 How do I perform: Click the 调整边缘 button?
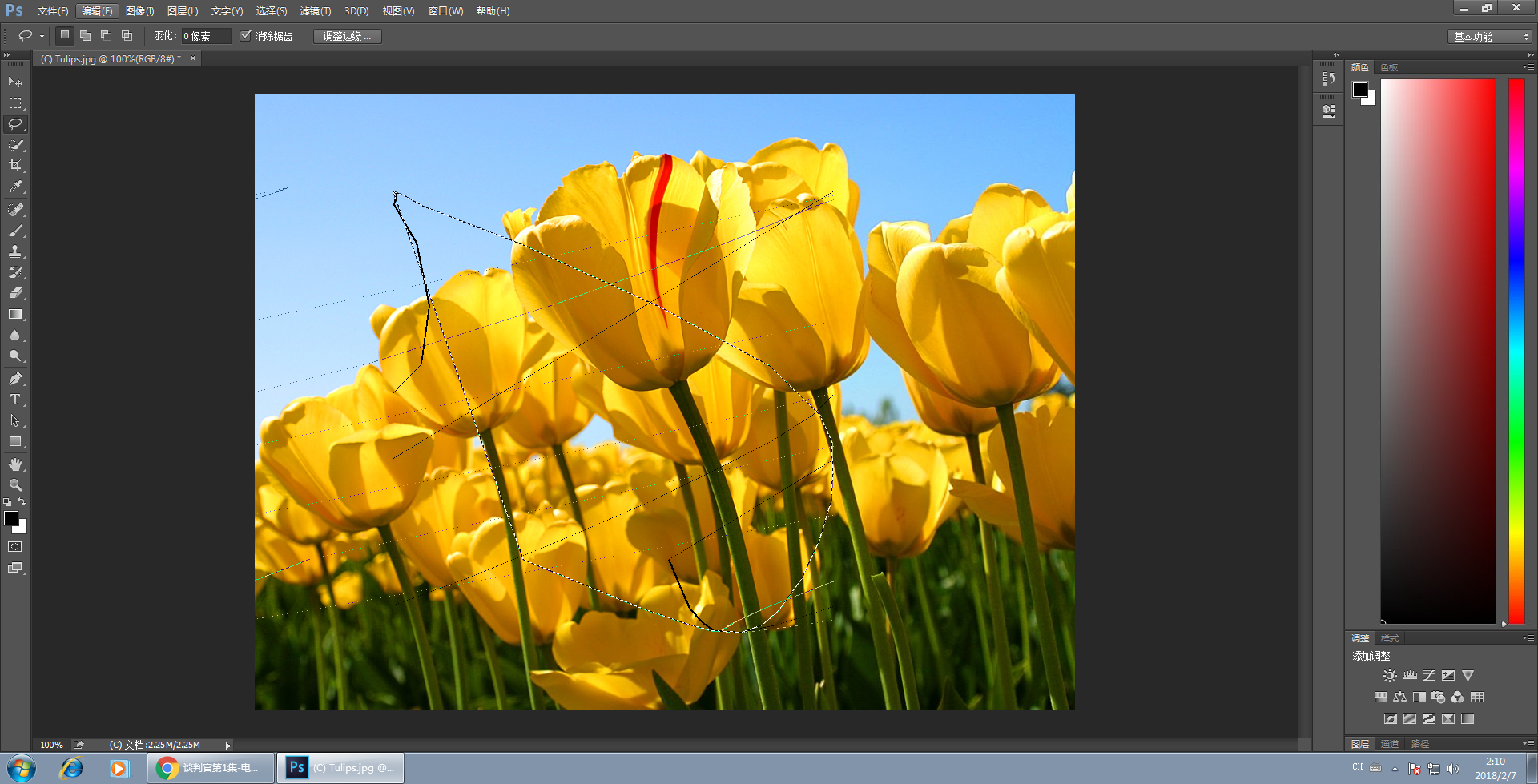pyautogui.click(x=347, y=36)
